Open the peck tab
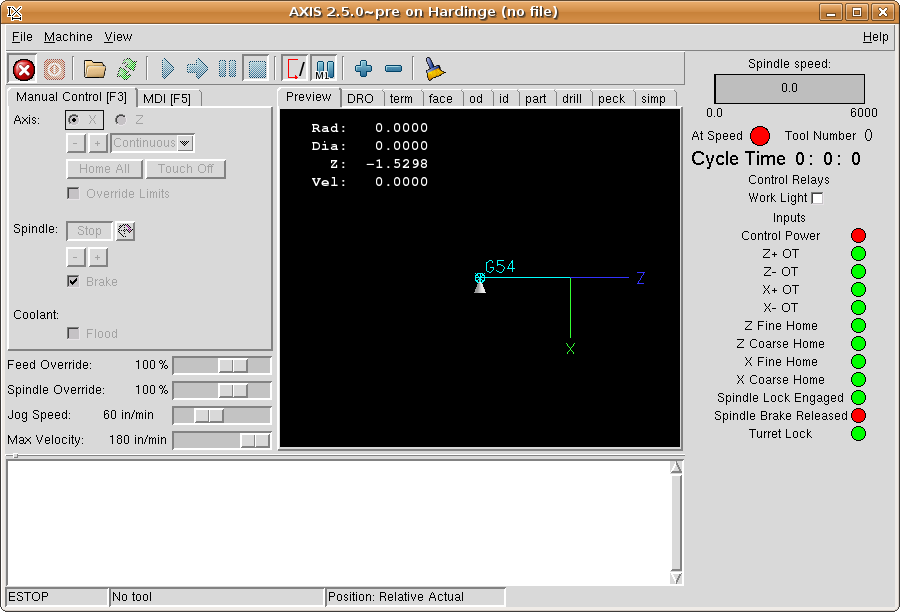900x612 pixels. click(611, 99)
